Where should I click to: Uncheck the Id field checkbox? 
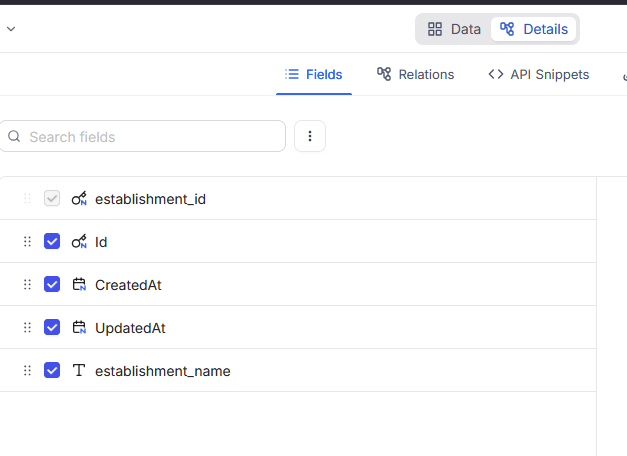(x=52, y=242)
